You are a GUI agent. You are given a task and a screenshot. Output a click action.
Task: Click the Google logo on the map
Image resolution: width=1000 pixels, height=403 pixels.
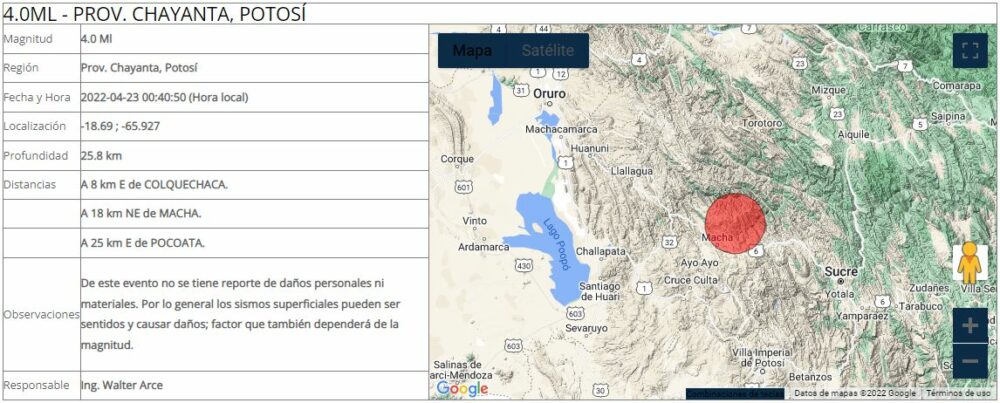pos(462,388)
